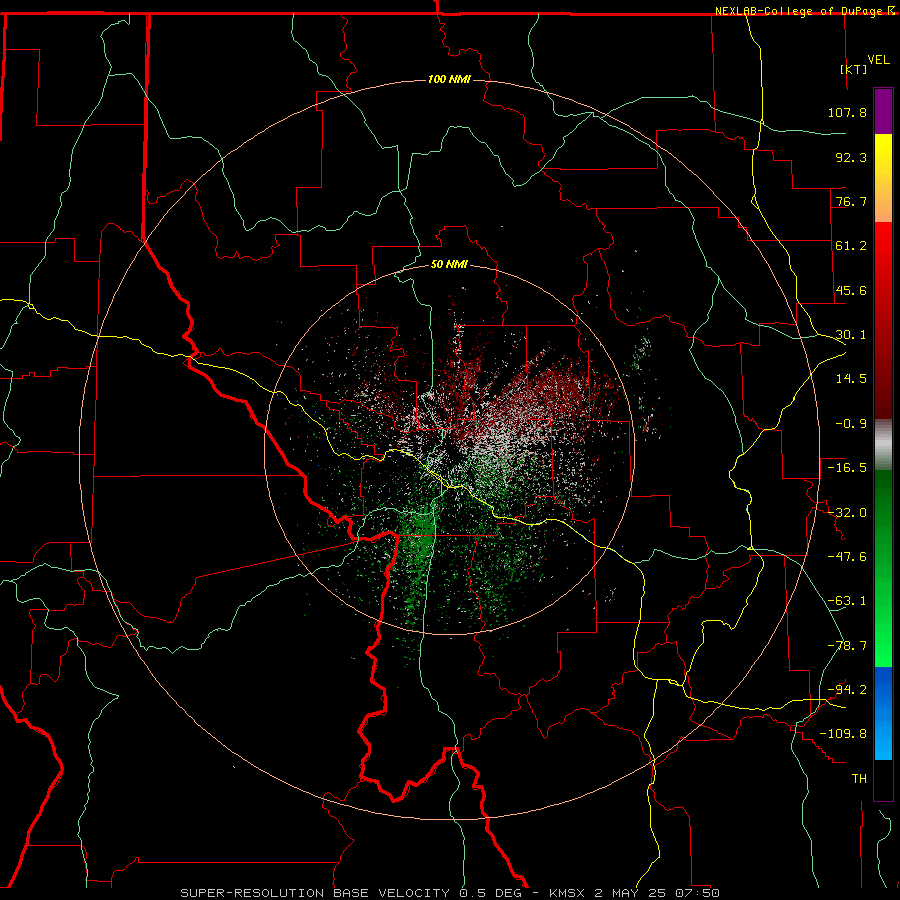
Task: Click the 50 NMI range ring label
Action: (449, 264)
